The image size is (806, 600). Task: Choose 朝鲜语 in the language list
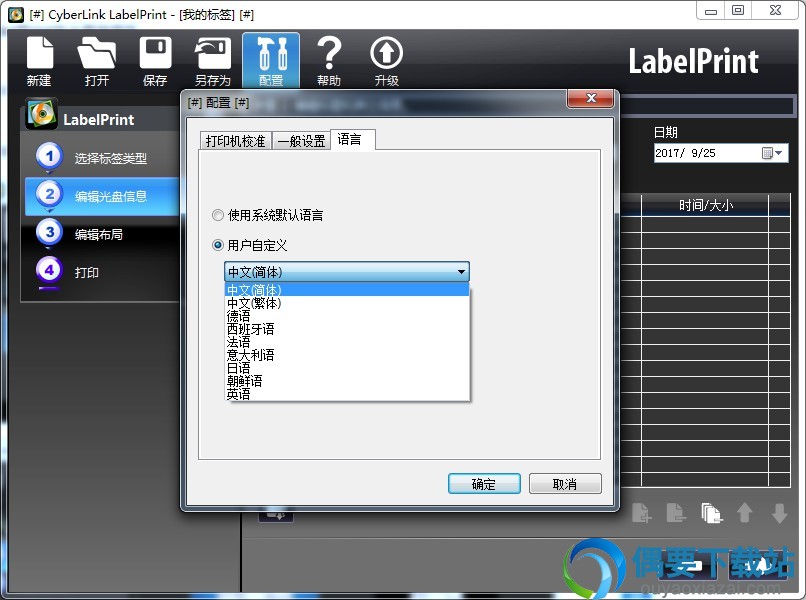pos(347,381)
